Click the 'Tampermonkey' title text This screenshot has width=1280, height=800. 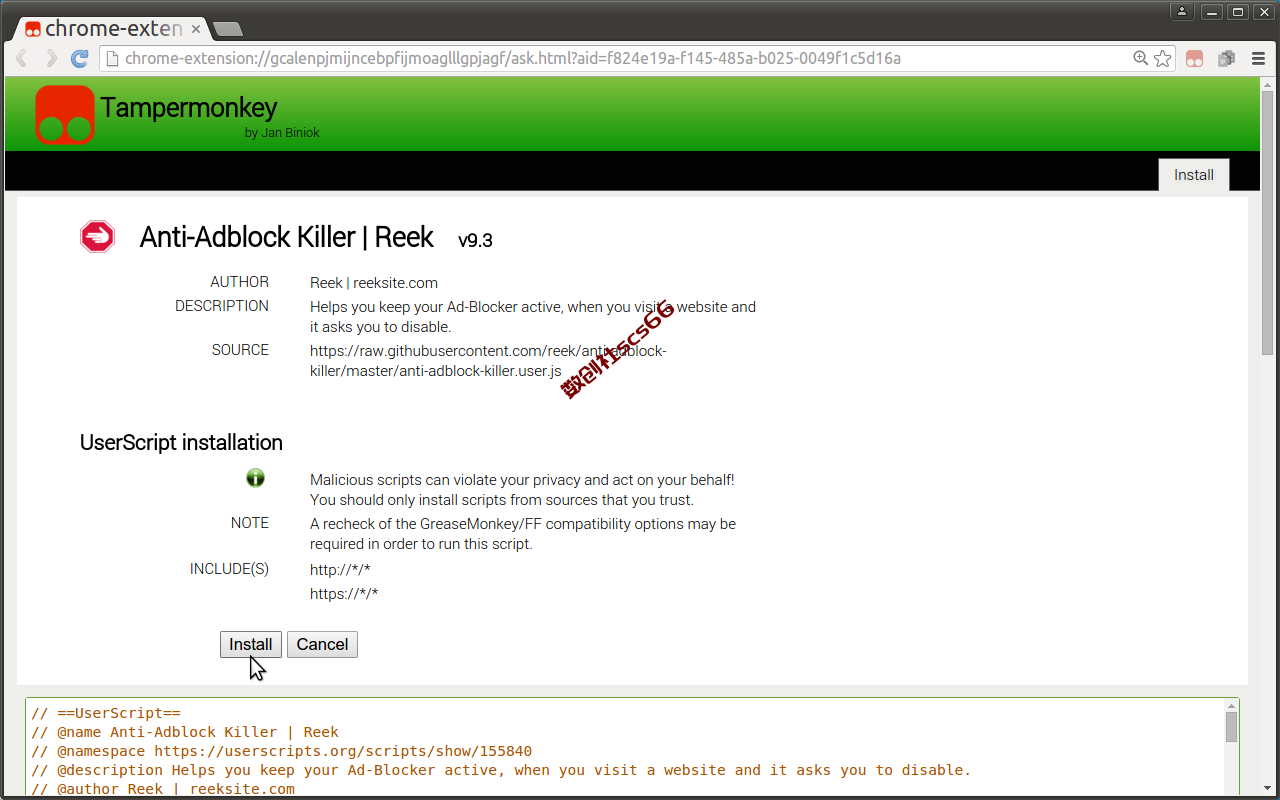188,107
